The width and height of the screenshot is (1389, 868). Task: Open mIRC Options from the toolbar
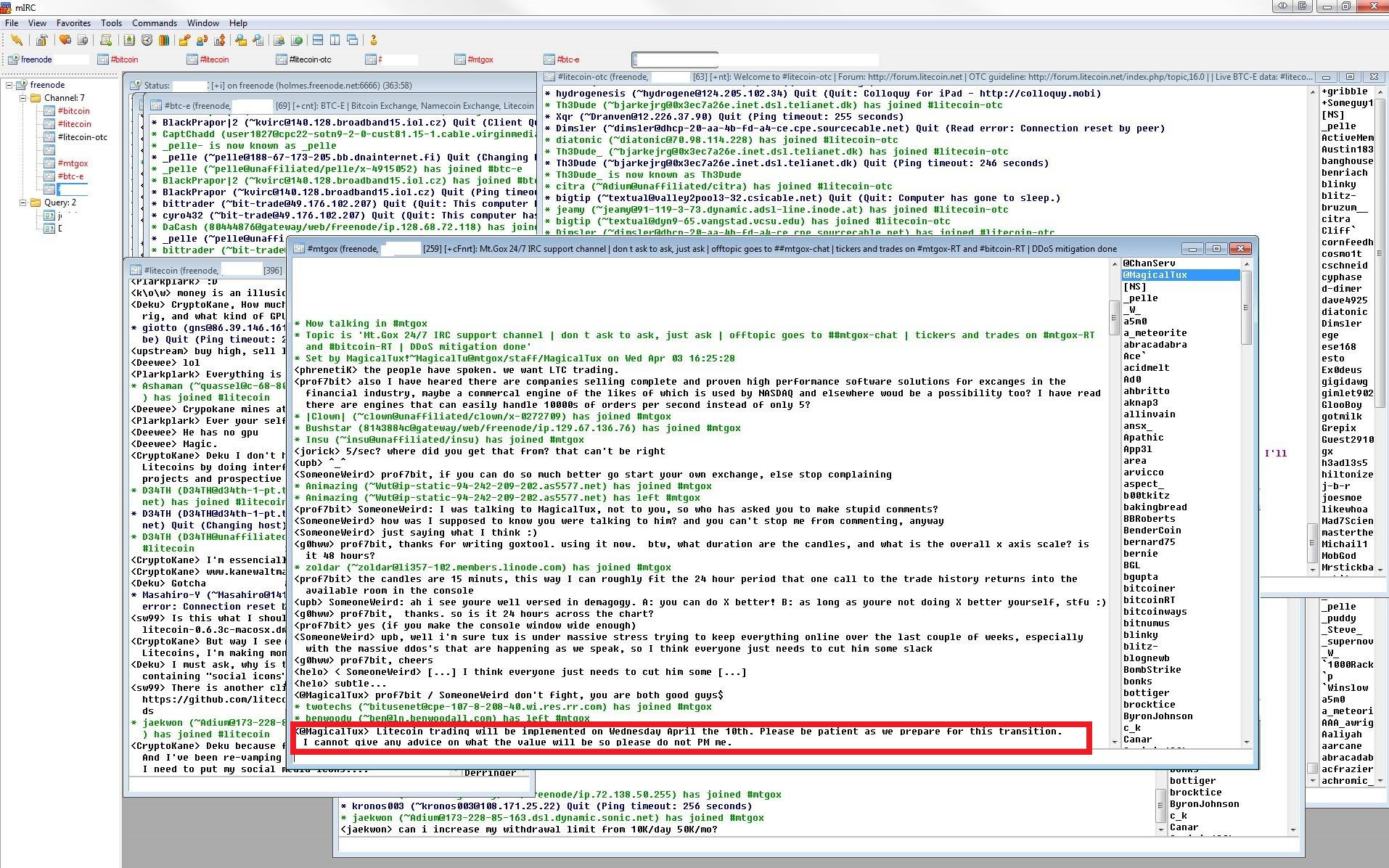[x=41, y=41]
